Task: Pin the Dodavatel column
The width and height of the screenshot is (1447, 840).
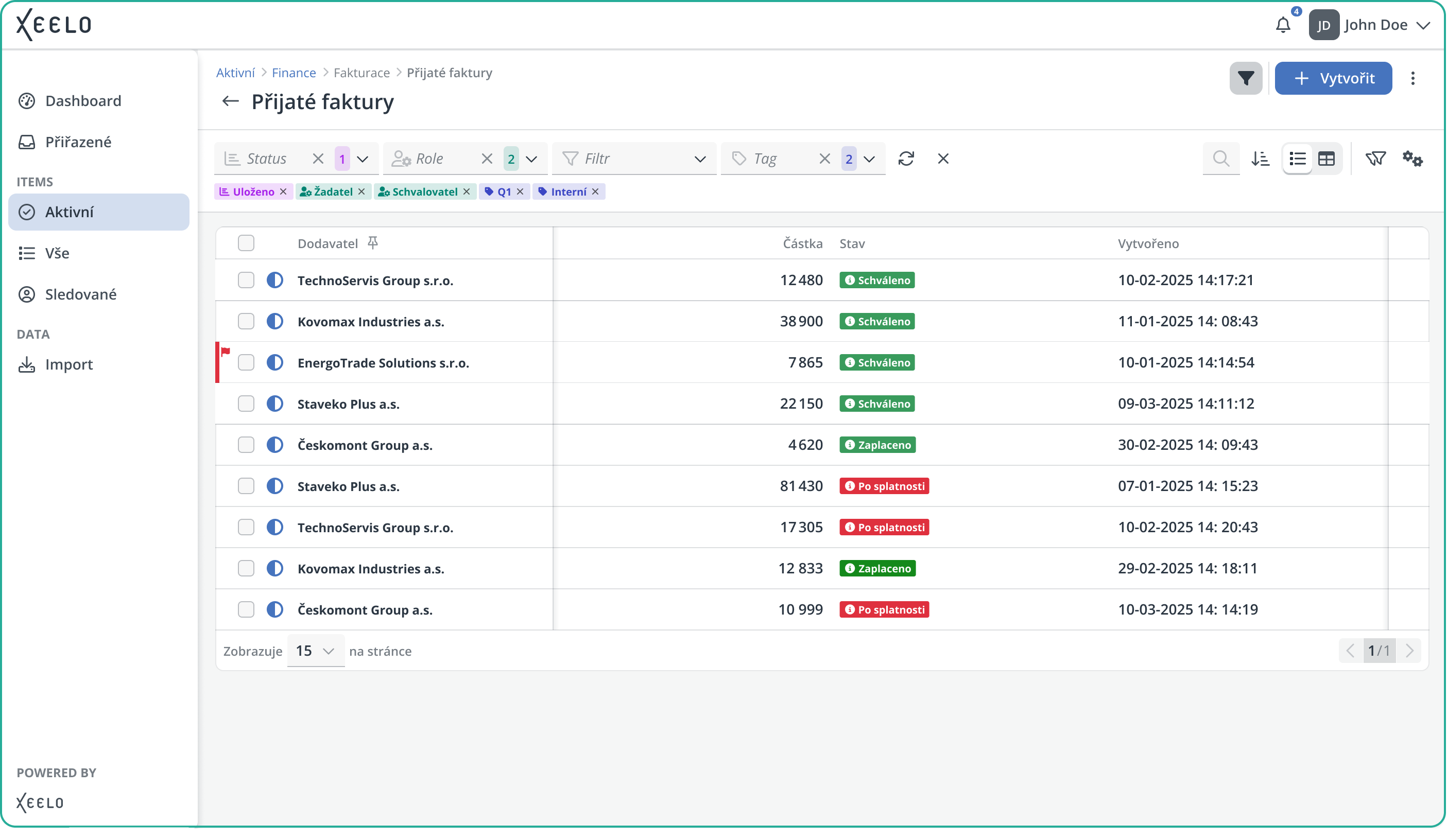Action: coord(373,243)
